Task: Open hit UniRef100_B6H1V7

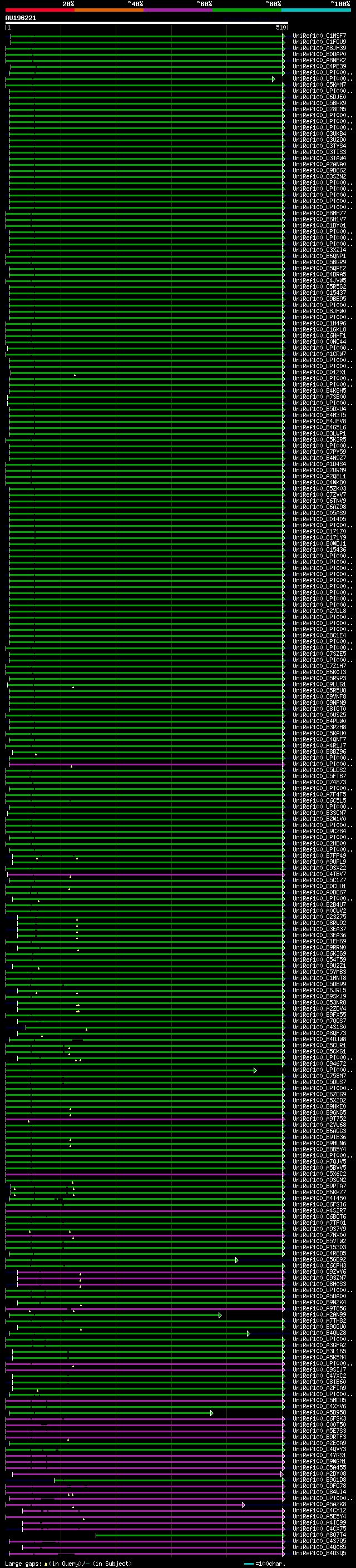Action: click(319, 220)
